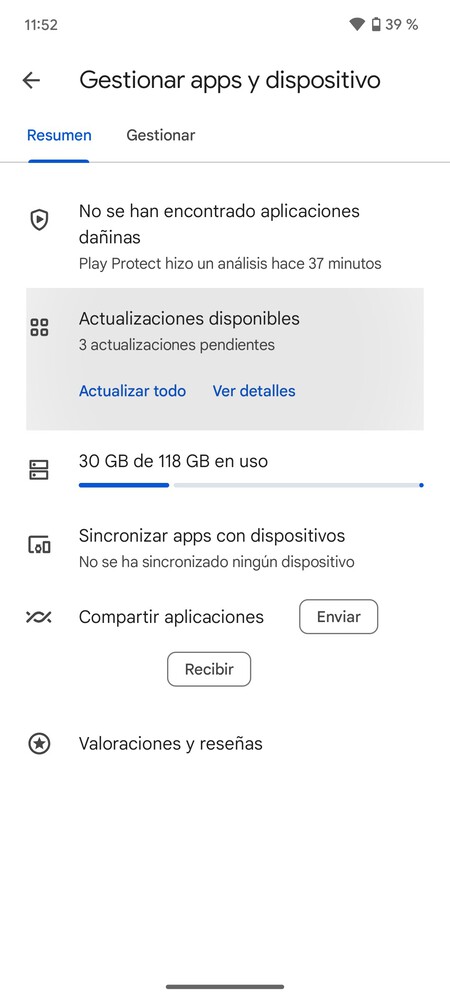The width and height of the screenshot is (450, 1000).
Task: Tap Actualizar todo link
Action: pos(133,391)
